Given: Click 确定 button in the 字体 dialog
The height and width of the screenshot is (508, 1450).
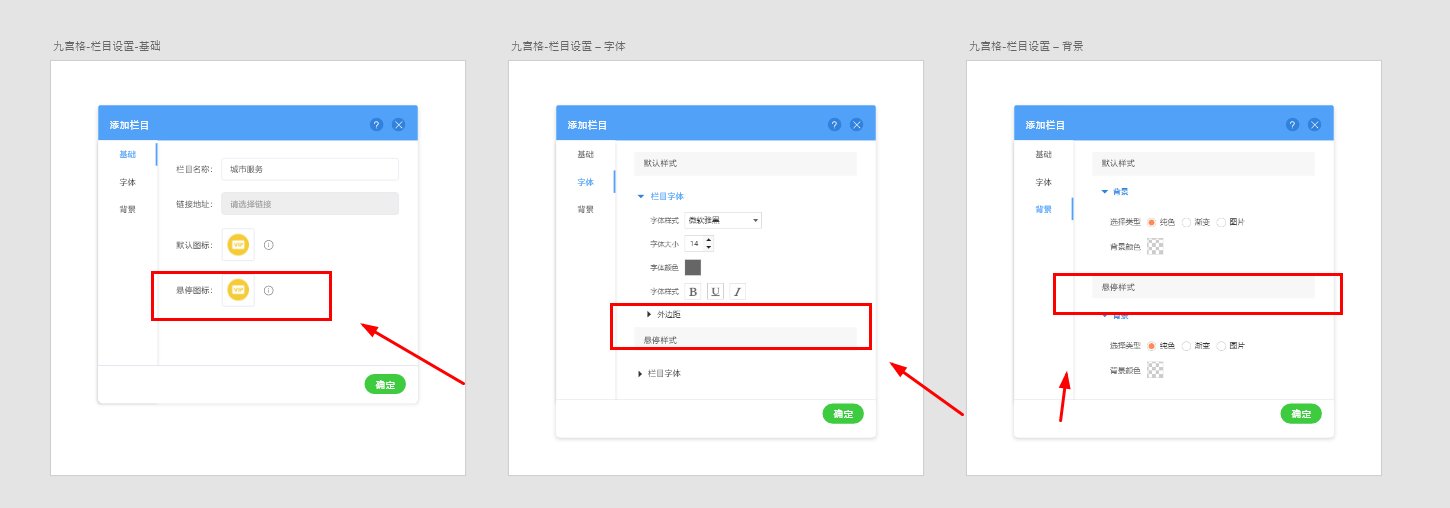Looking at the screenshot, I should coord(843,414).
